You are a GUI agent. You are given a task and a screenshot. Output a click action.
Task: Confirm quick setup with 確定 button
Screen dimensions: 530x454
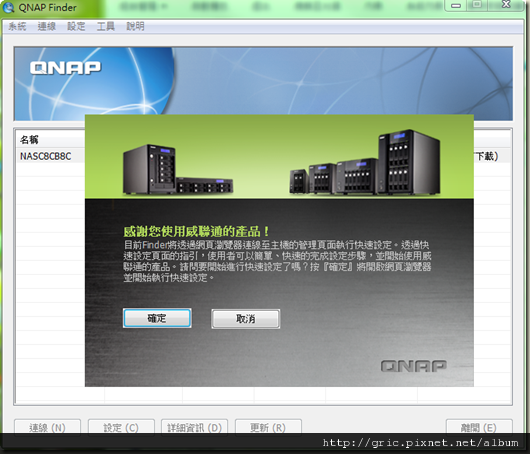157,318
